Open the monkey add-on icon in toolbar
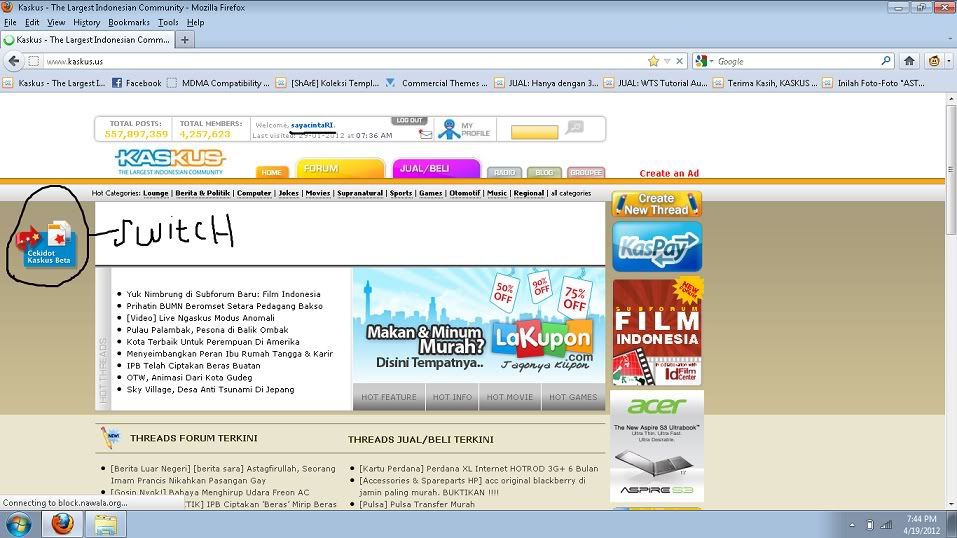 [934, 60]
